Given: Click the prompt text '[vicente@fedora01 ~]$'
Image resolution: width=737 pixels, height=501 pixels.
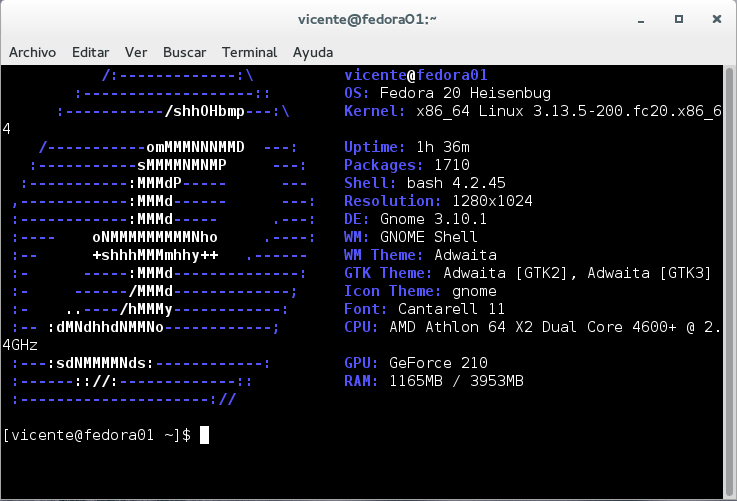Looking at the screenshot, I should pyautogui.click(x=97, y=435).
